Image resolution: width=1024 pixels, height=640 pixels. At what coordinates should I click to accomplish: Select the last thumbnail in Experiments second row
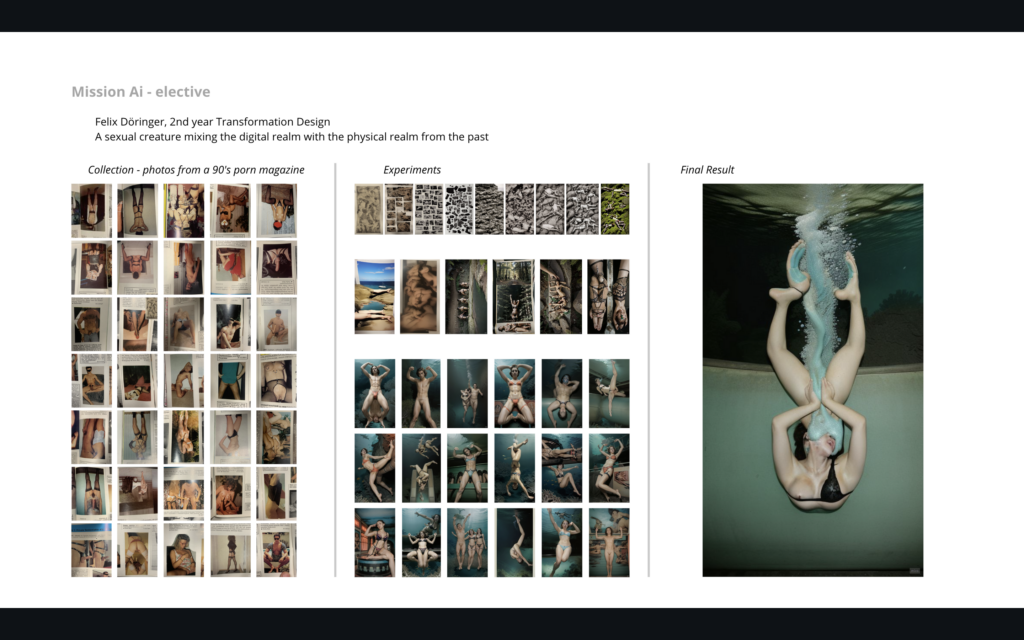(x=609, y=296)
